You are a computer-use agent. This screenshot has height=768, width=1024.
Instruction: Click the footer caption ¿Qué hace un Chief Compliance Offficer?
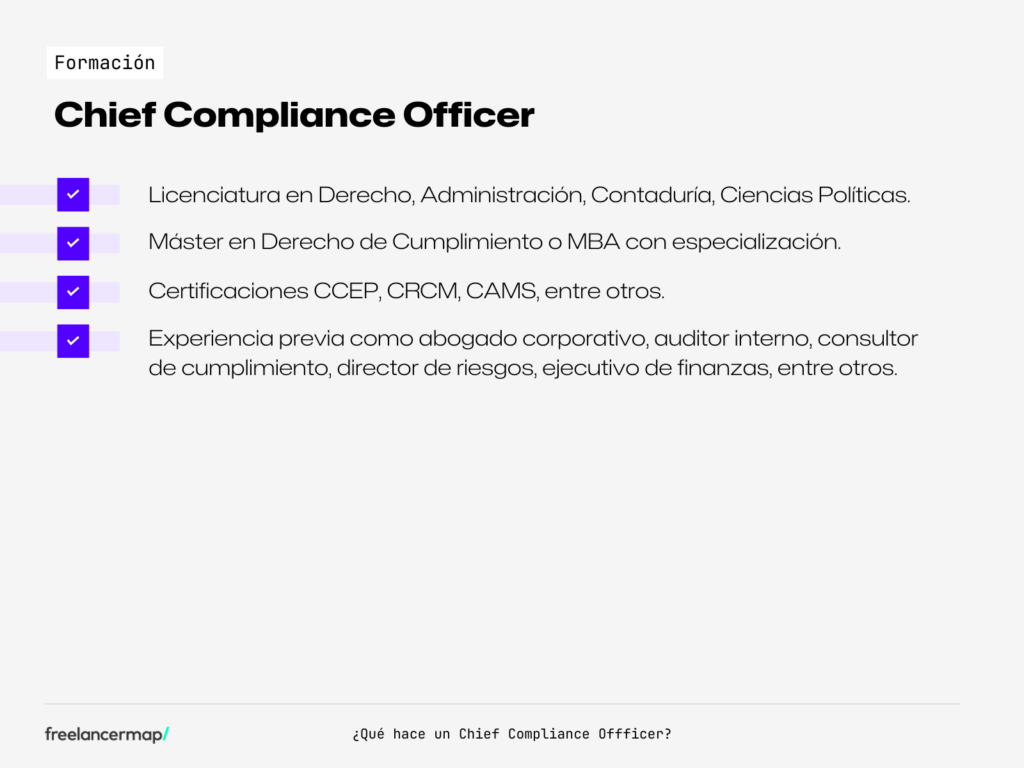click(x=512, y=734)
